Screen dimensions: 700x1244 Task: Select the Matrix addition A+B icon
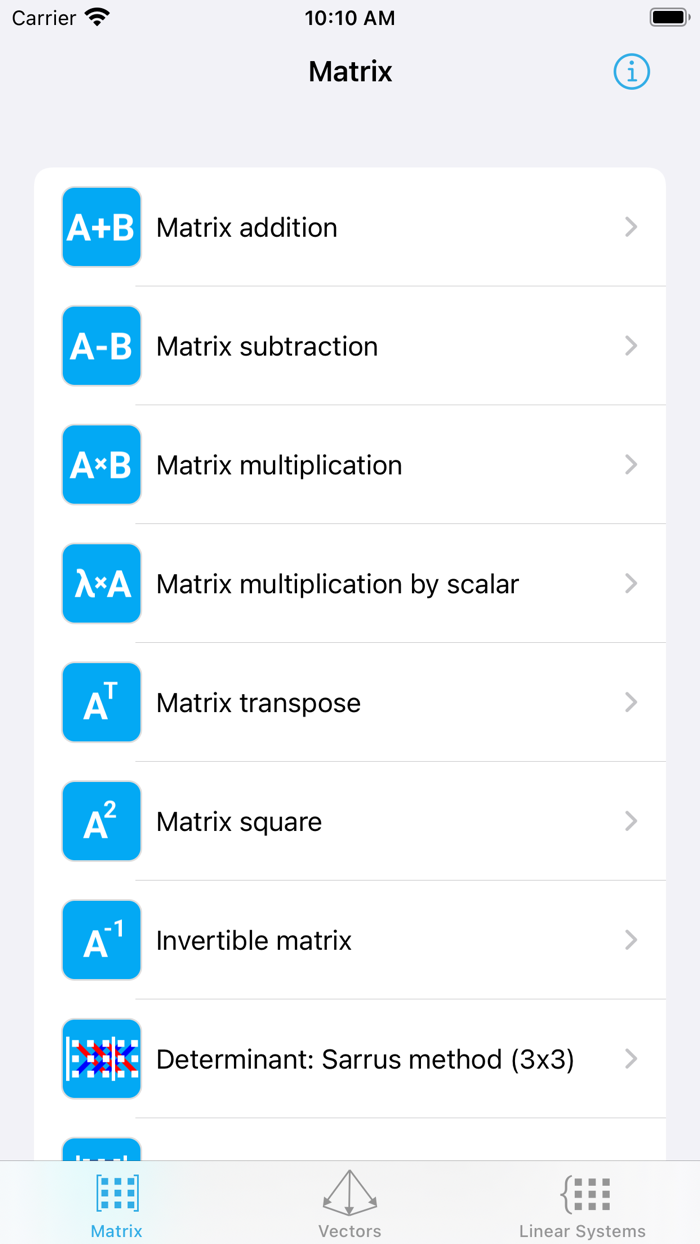pyautogui.click(x=100, y=227)
